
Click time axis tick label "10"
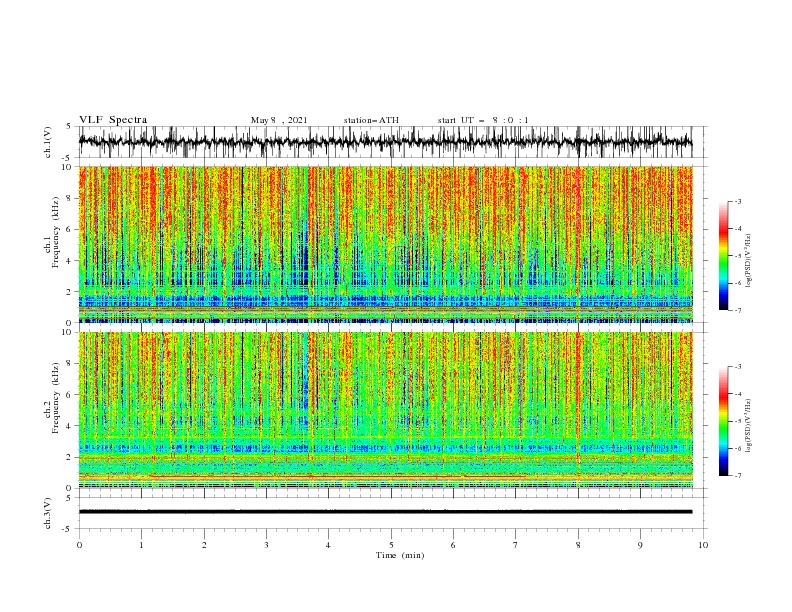(703, 545)
